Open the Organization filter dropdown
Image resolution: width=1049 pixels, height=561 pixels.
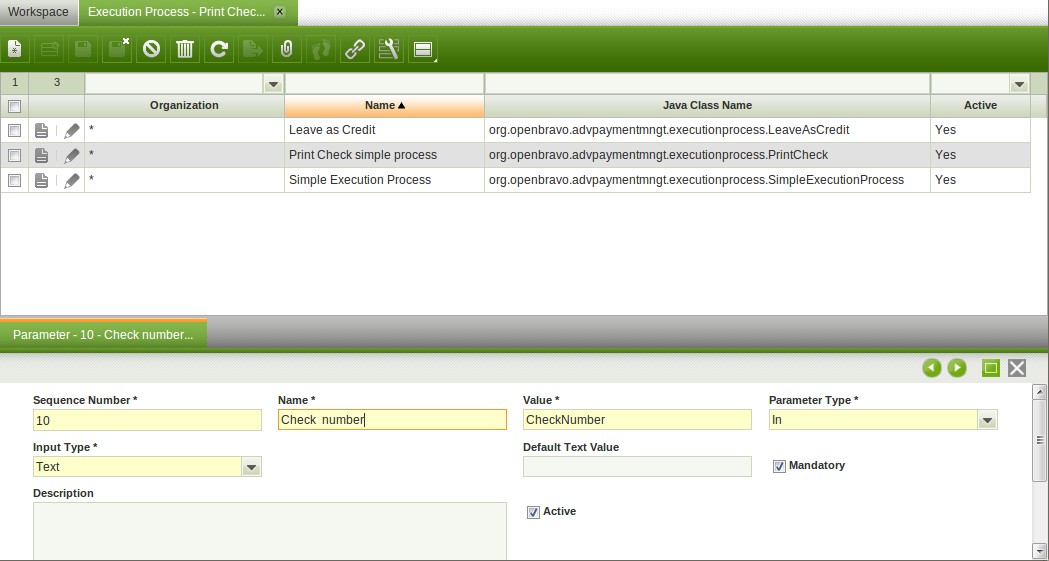point(273,84)
